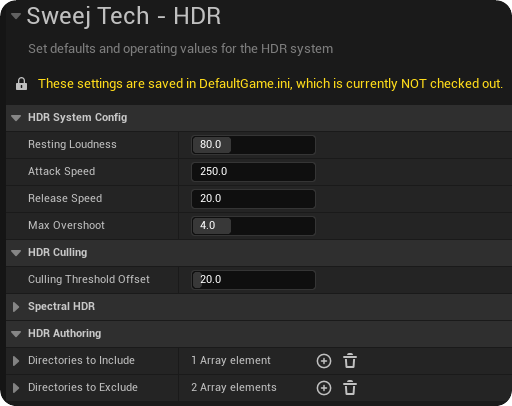Collapse the HDR System Config category
The width and height of the screenshot is (512, 406).
[x=16, y=118]
